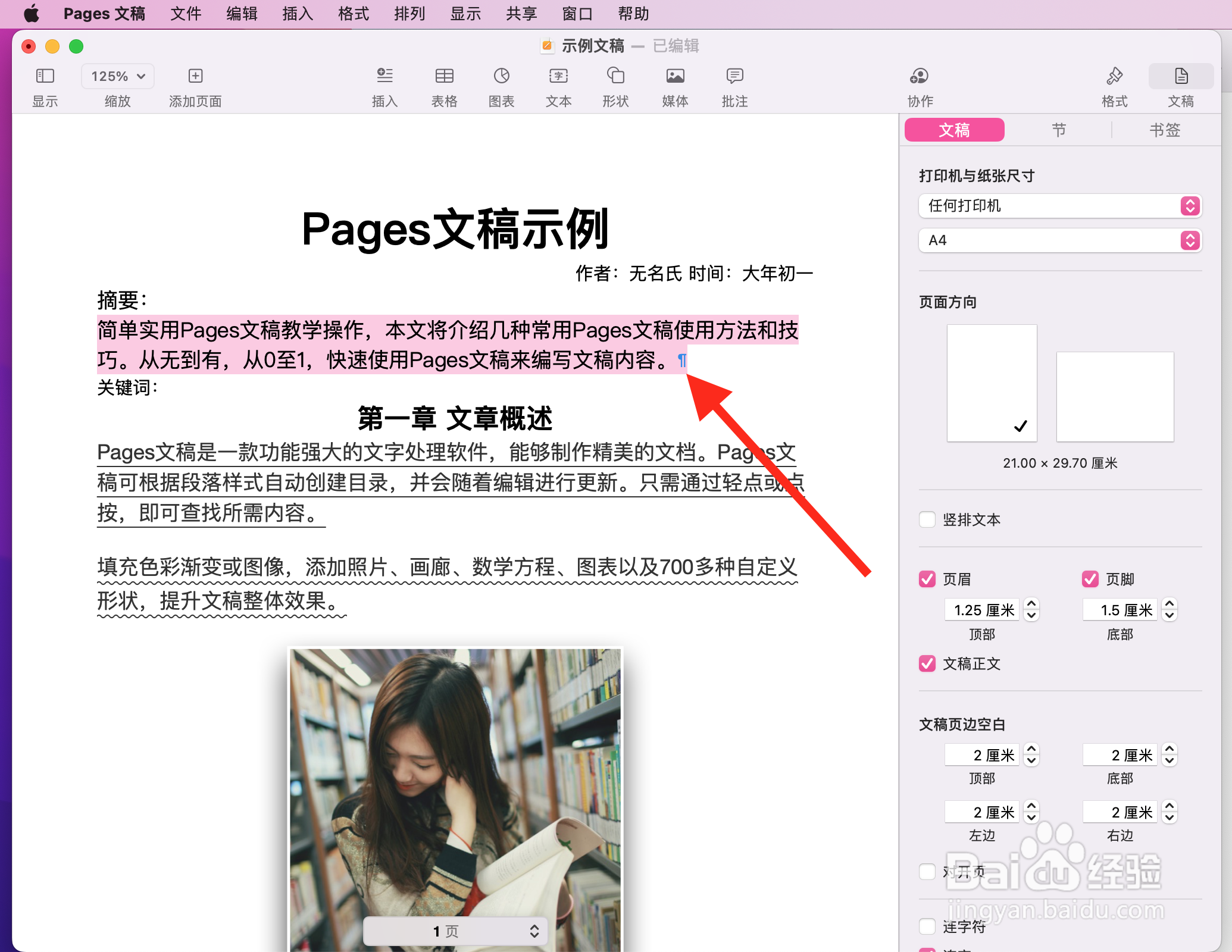Viewport: 1232px width, 952px height.
Task: Open the A4 paper size dropdown
Action: click(1060, 240)
